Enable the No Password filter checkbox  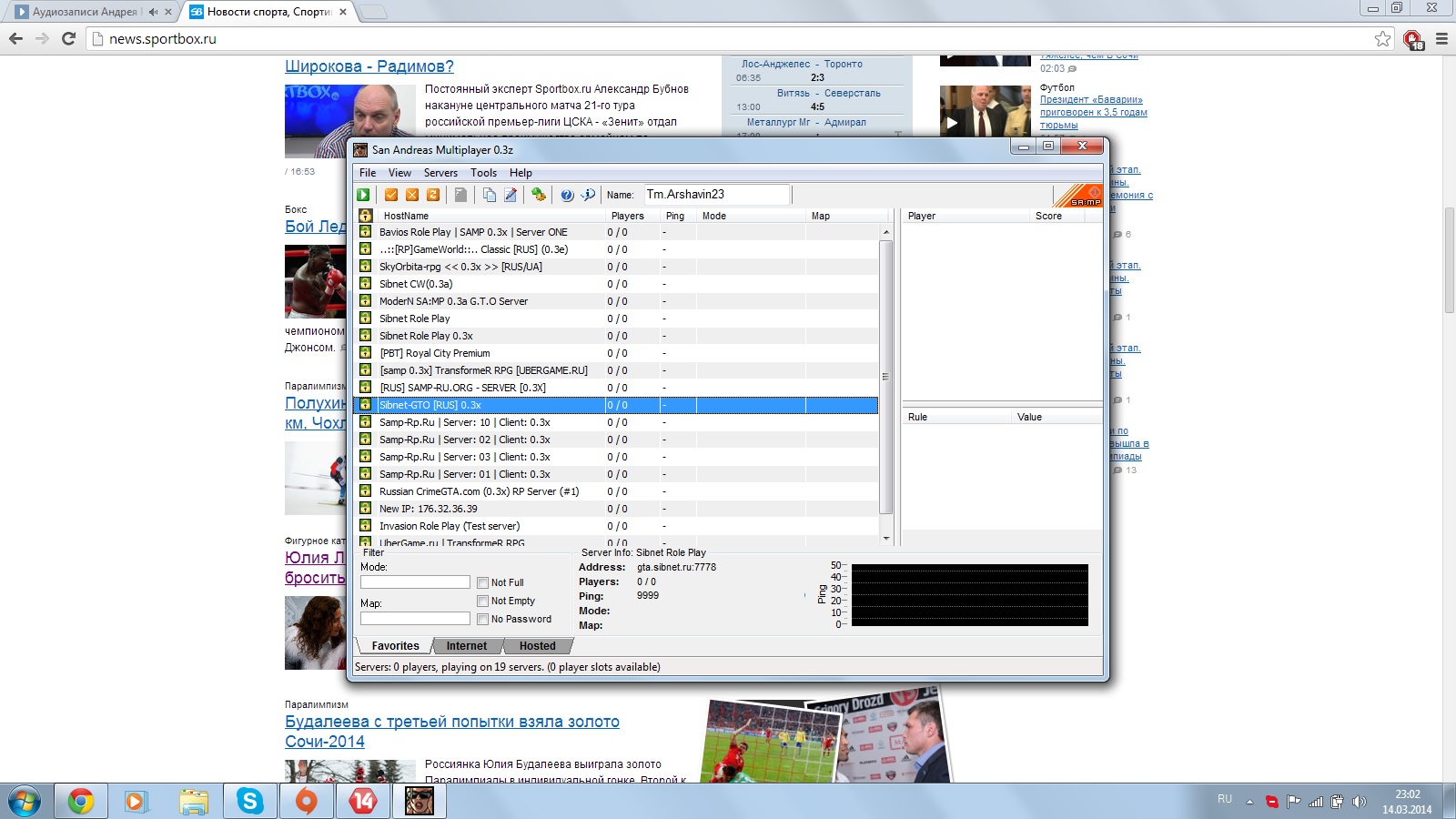(x=483, y=619)
